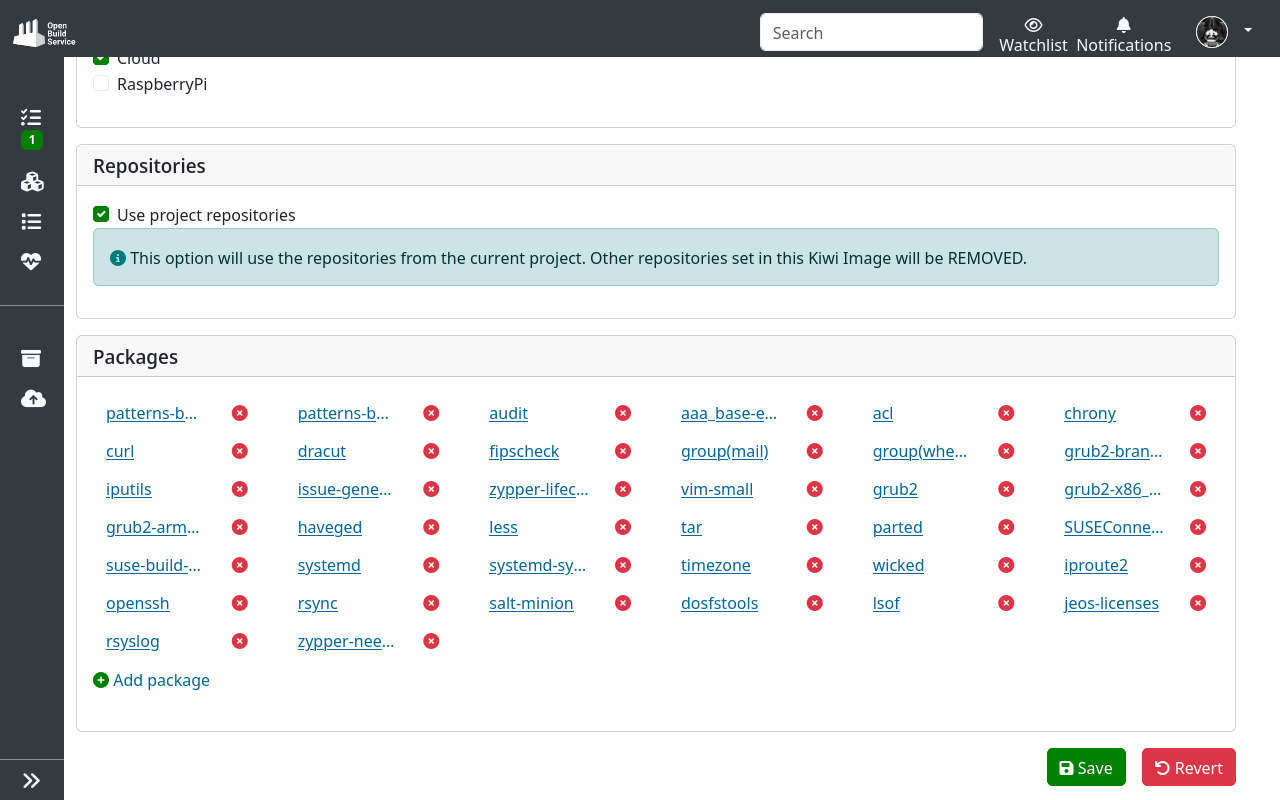Uncheck the Cloud checkbox

tap(100, 58)
